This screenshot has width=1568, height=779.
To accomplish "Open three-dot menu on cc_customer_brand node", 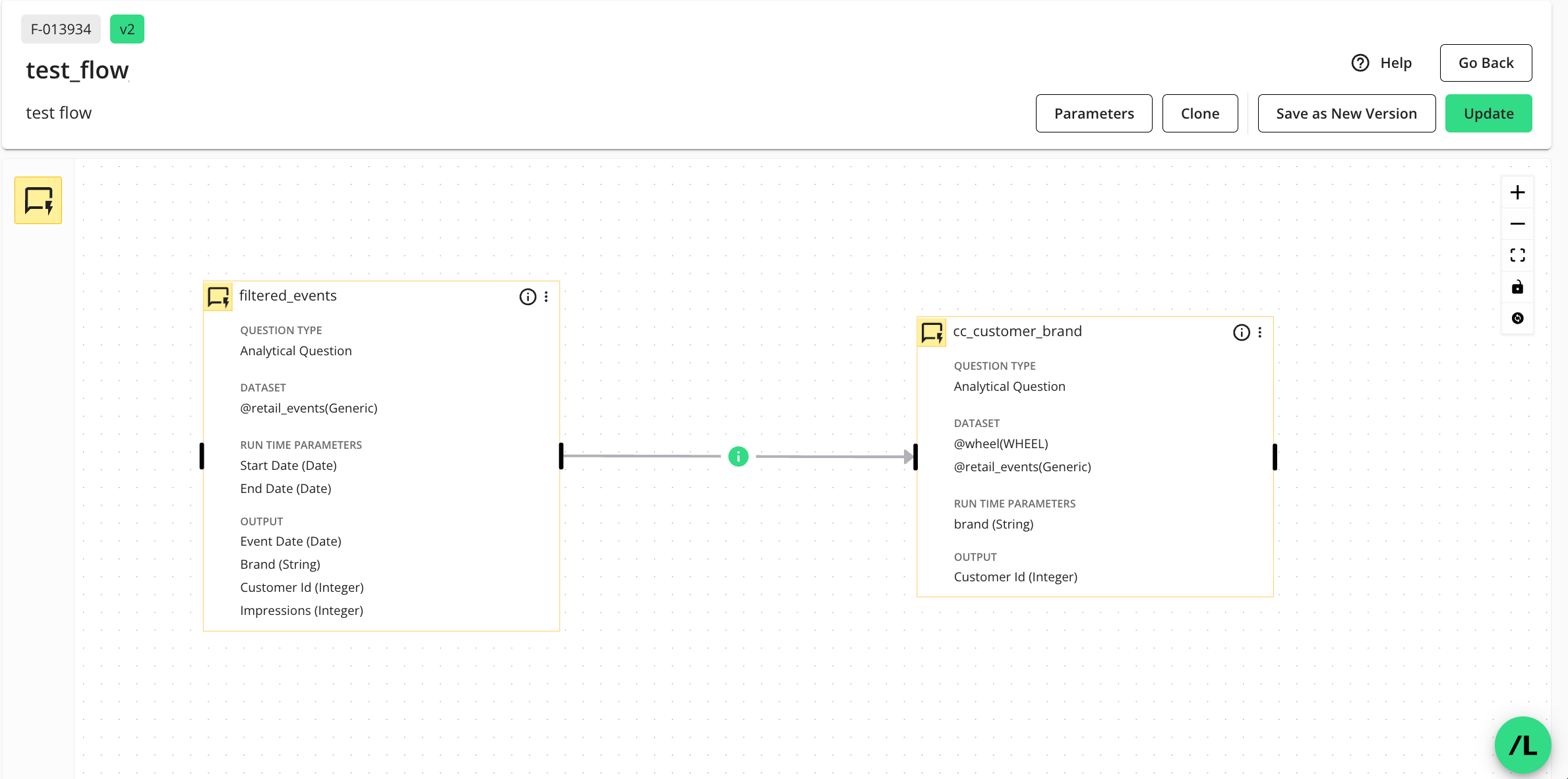I will [1259, 332].
